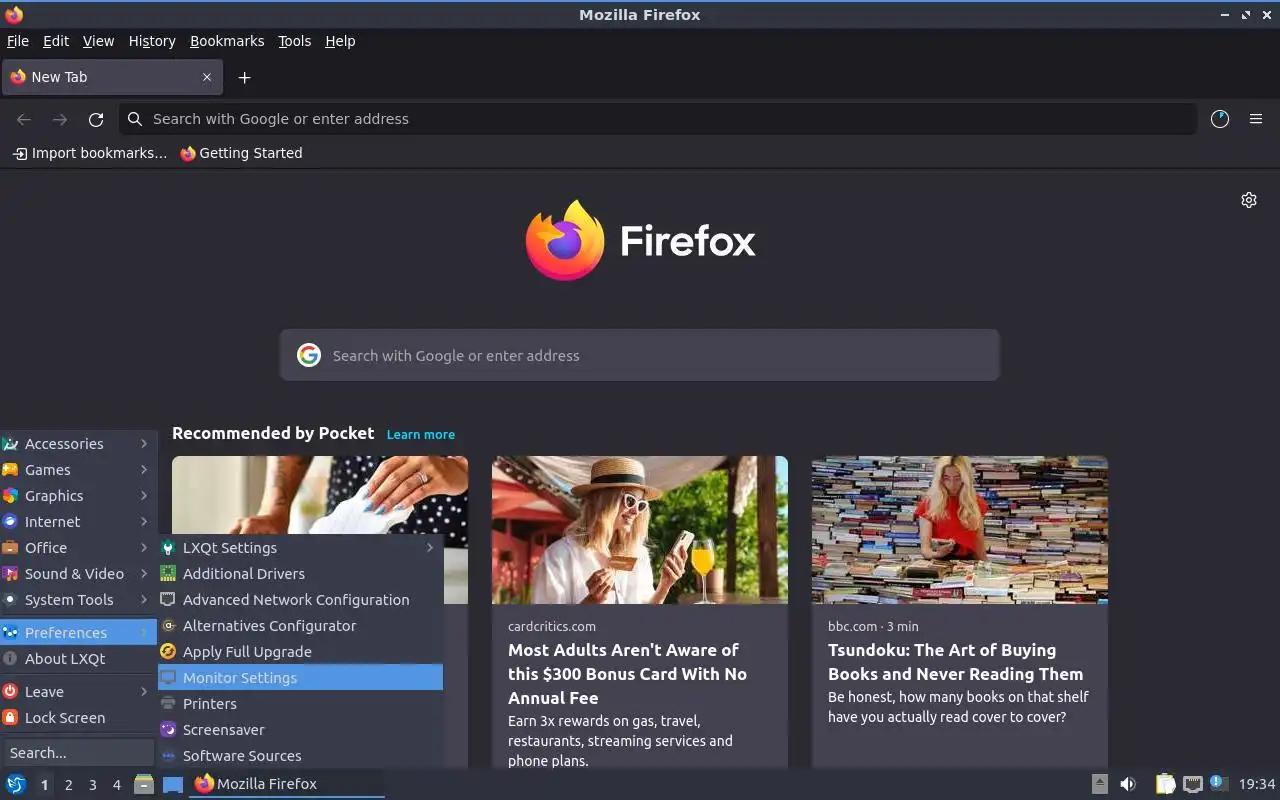Image resolution: width=1280 pixels, height=800 pixels.
Task: Click the woman with drink thumbnail
Action: [x=640, y=530]
